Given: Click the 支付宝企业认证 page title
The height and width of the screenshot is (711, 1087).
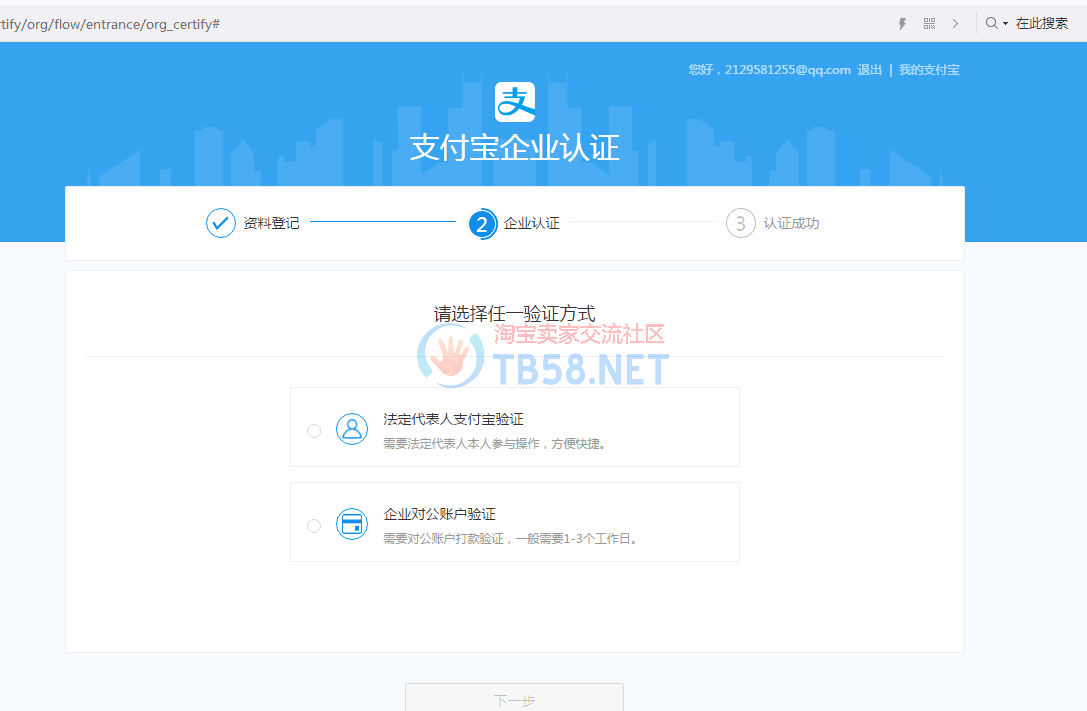Looking at the screenshot, I should pos(514,148).
